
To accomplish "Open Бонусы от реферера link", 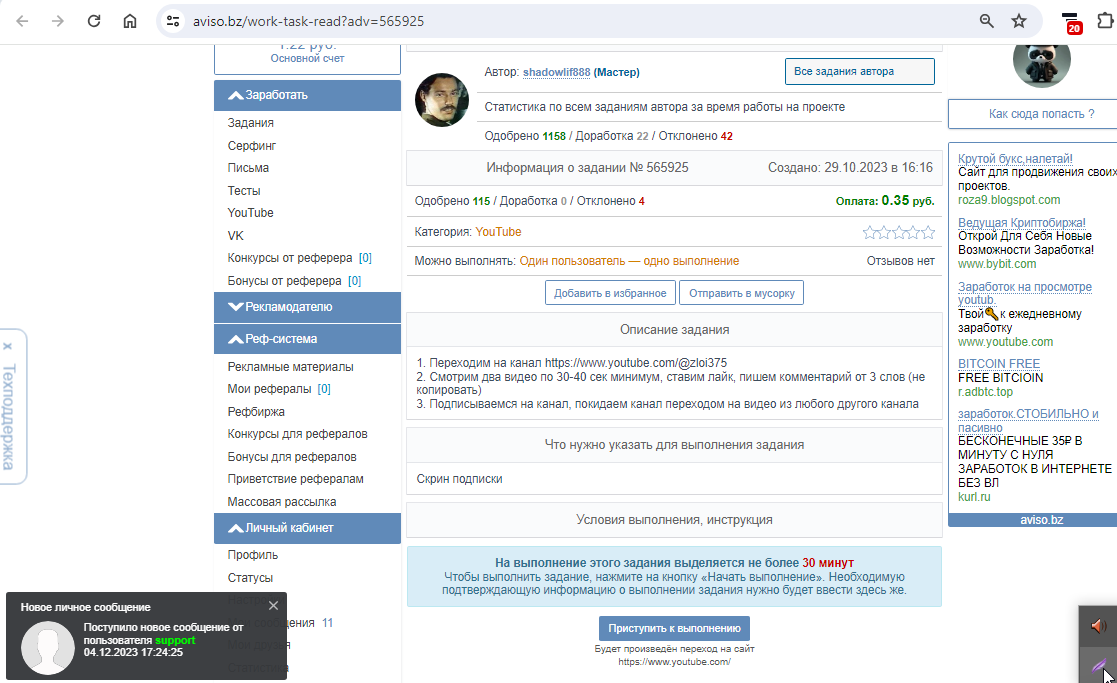I will pos(284,281).
